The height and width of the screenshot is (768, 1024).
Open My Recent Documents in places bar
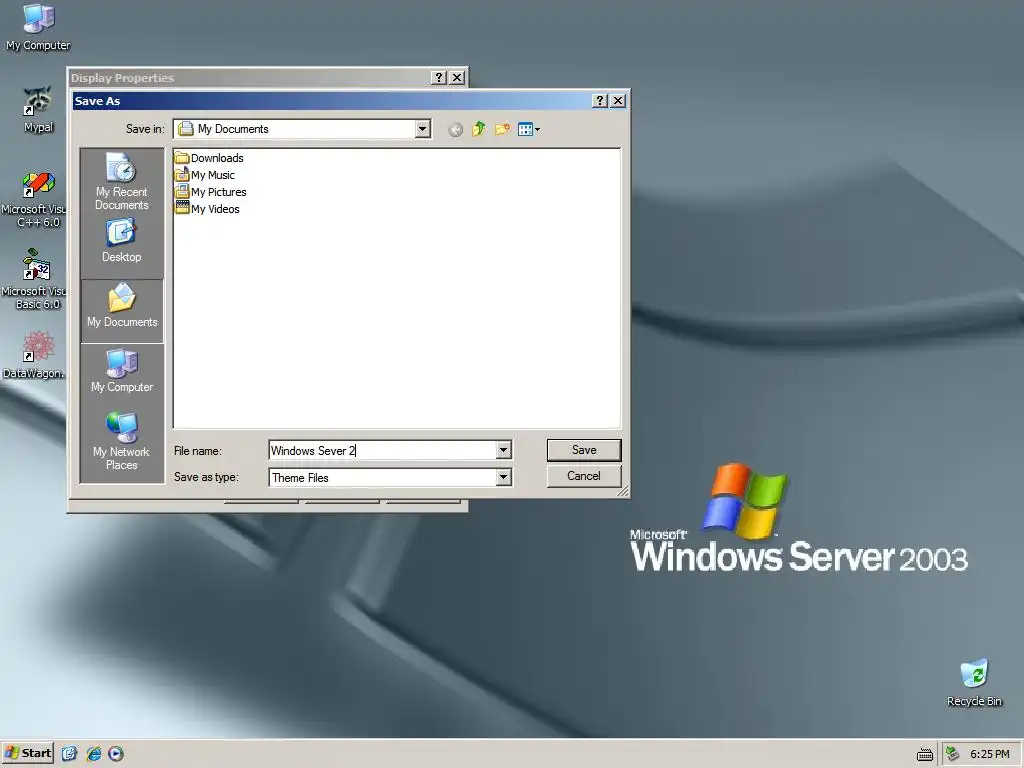pyautogui.click(x=121, y=182)
